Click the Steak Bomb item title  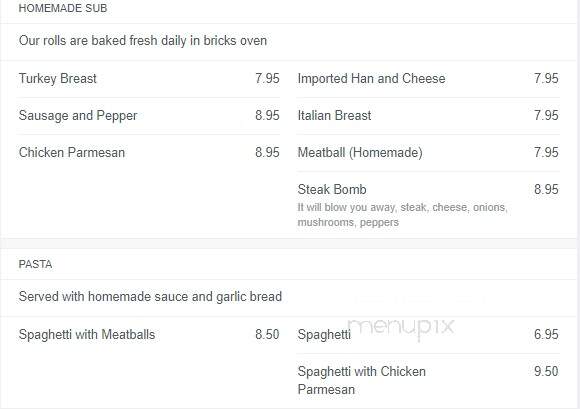(x=332, y=189)
